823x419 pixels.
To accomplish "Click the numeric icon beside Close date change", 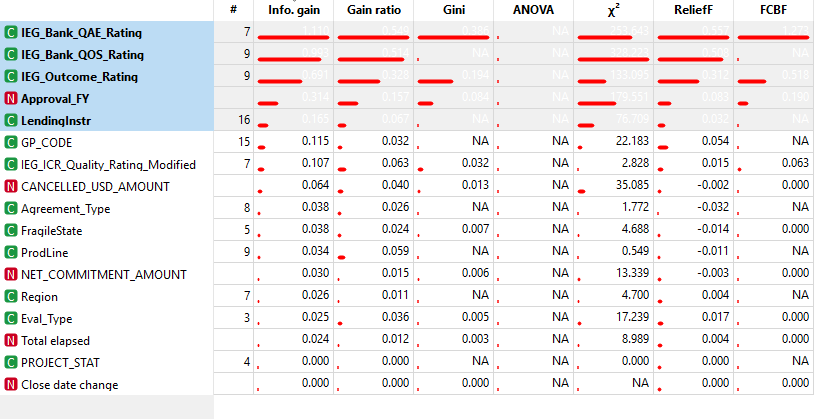I will click(10, 385).
